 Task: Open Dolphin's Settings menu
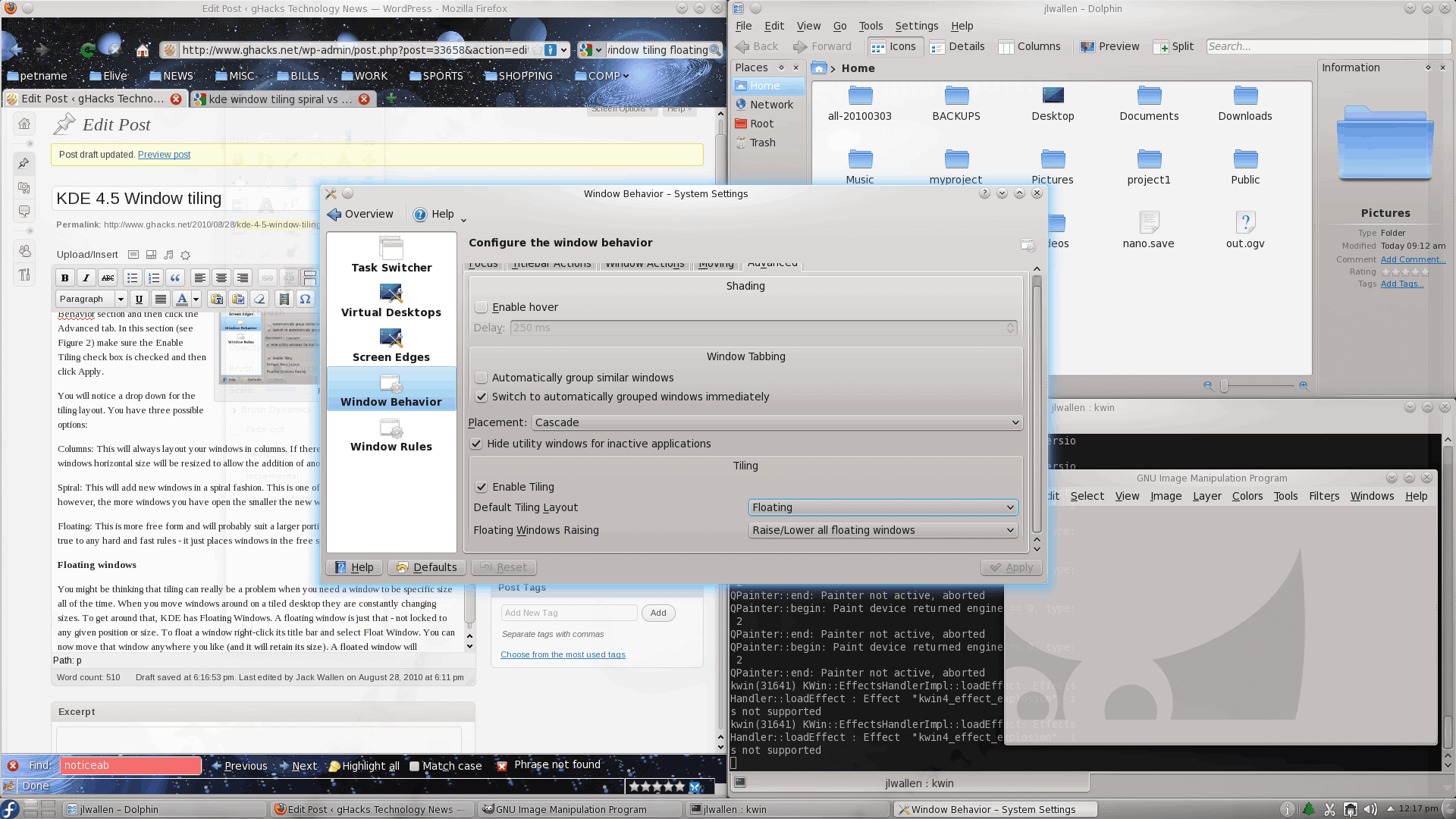click(x=916, y=26)
